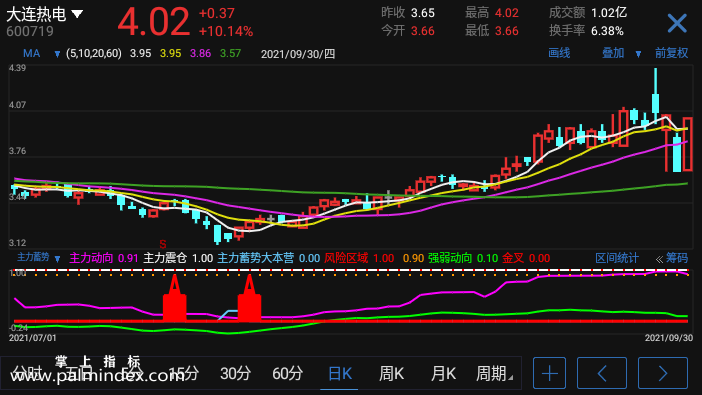The height and width of the screenshot is (395, 702).
Task: Click the start date 2021/07/01 label
Action: tap(33, 338)
